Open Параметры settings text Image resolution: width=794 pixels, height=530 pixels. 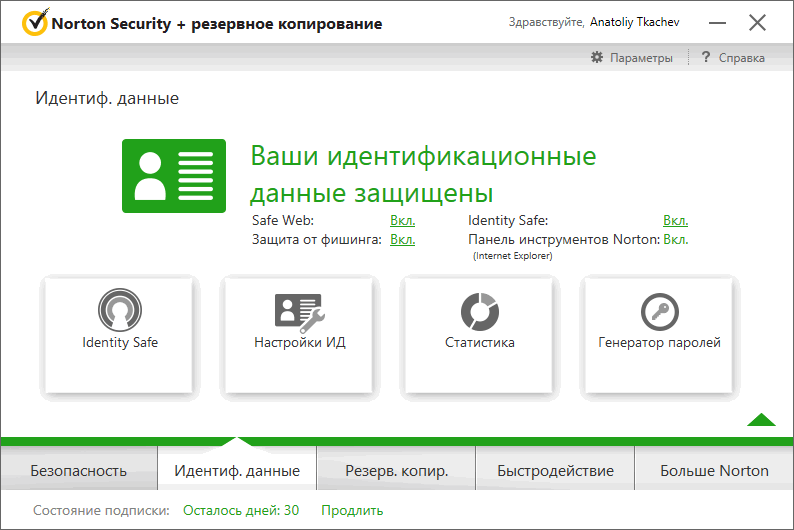(641, 58)
